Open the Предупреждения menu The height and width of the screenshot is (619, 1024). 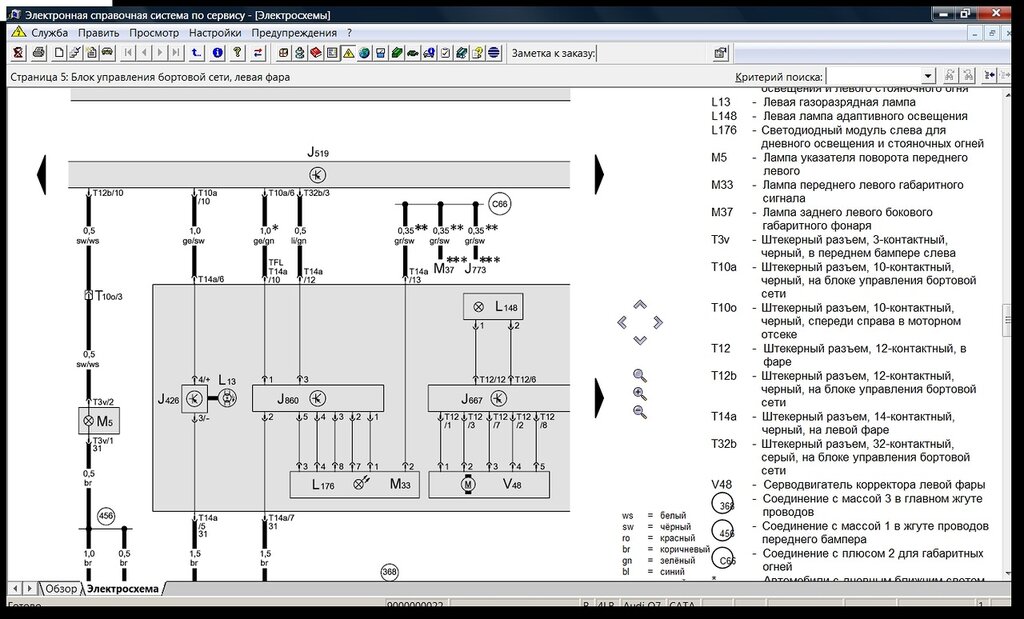coord(294,33)
